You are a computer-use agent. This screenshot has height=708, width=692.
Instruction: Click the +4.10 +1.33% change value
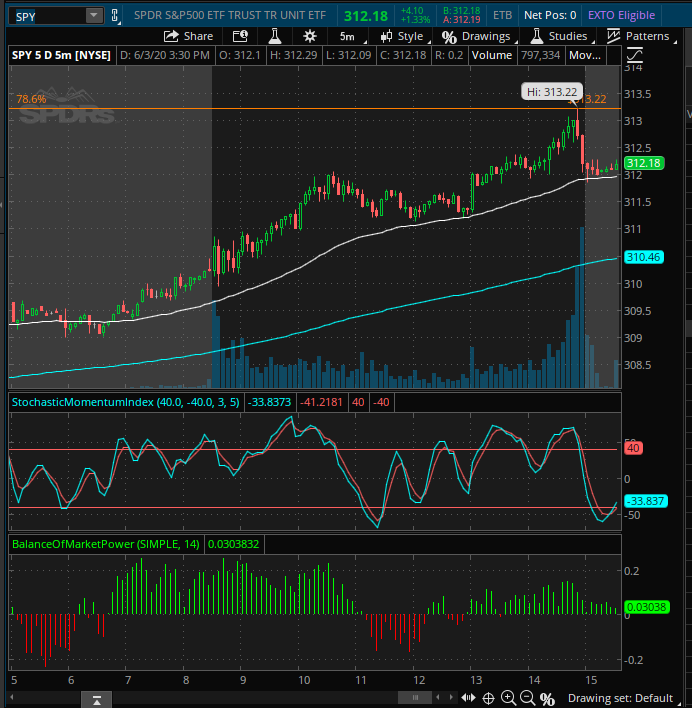(x=415, y=15)
